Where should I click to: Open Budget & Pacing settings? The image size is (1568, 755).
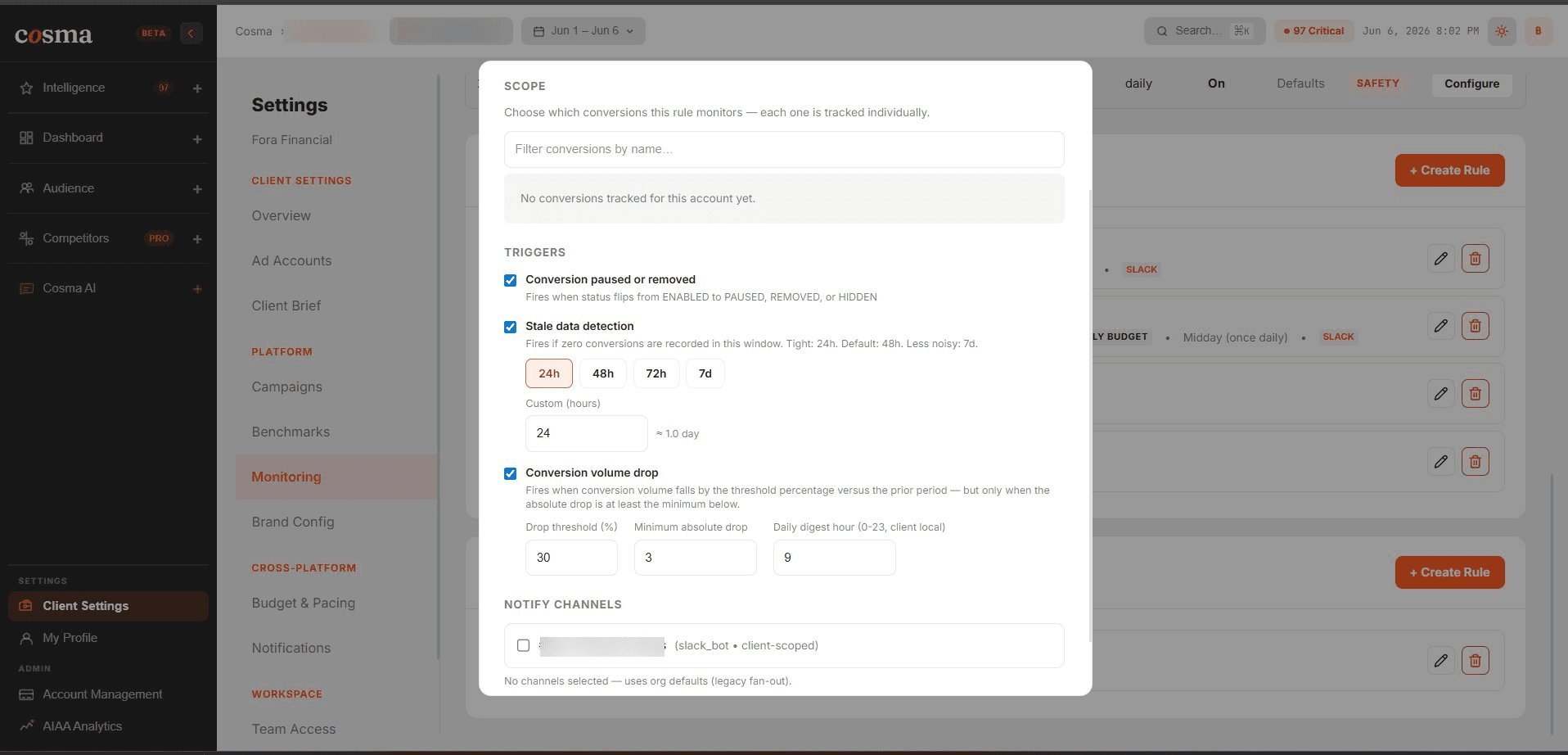pyautogui.click(x=303, y=603)
